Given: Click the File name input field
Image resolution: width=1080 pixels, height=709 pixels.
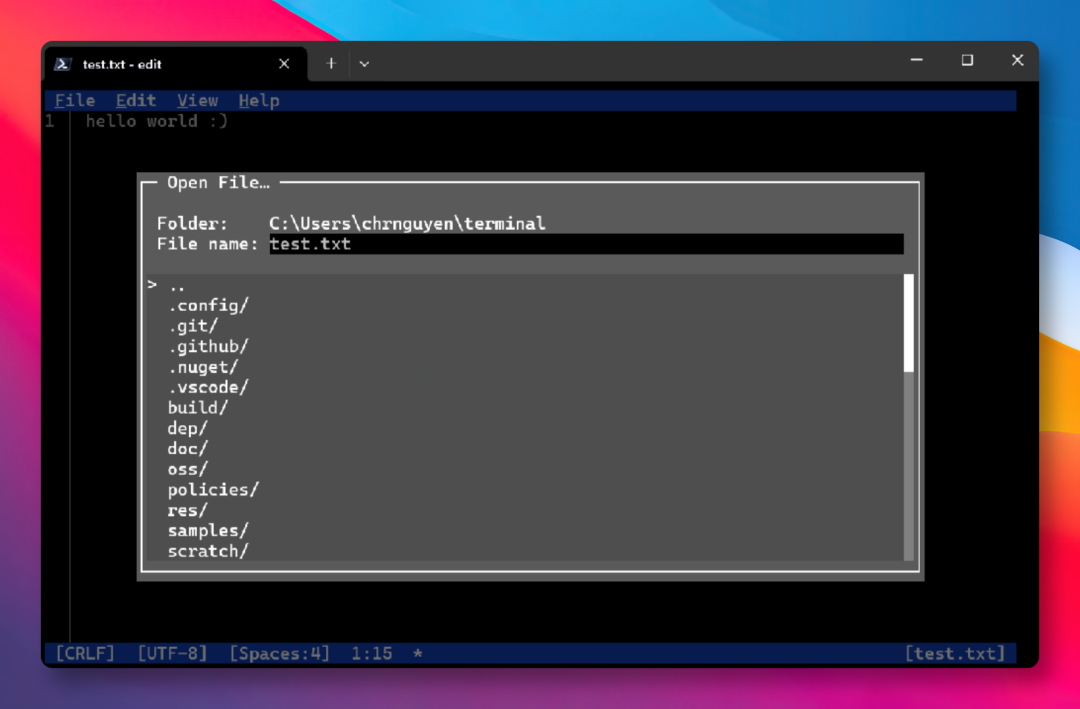Looking at the screenshot, I should tap(586, 244).
